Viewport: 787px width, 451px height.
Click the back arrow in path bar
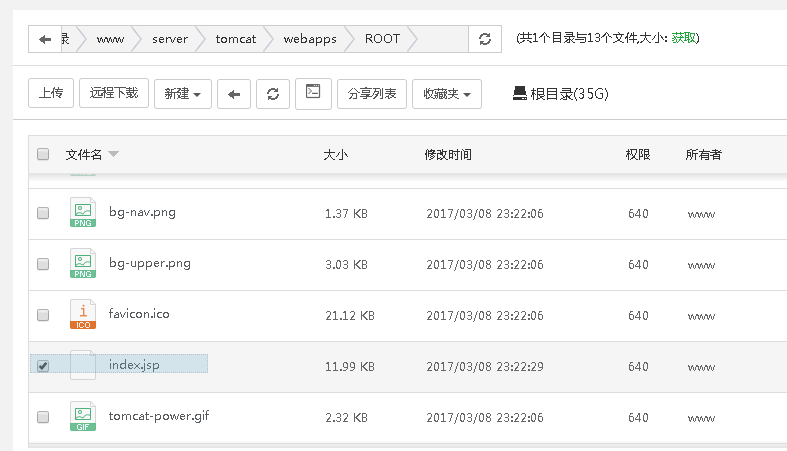45,39
